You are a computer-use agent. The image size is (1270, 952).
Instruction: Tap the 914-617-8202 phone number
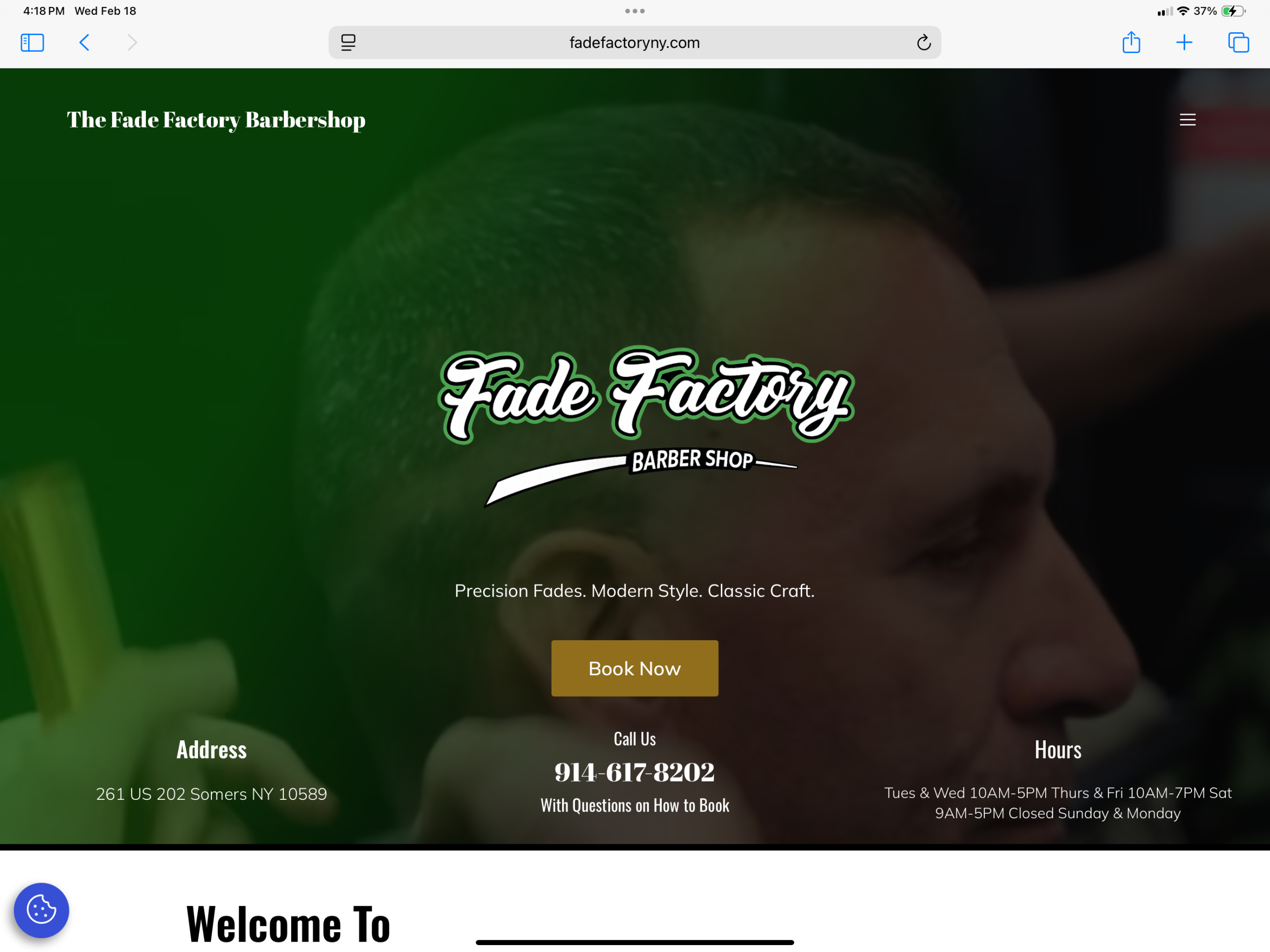(635, 772)
